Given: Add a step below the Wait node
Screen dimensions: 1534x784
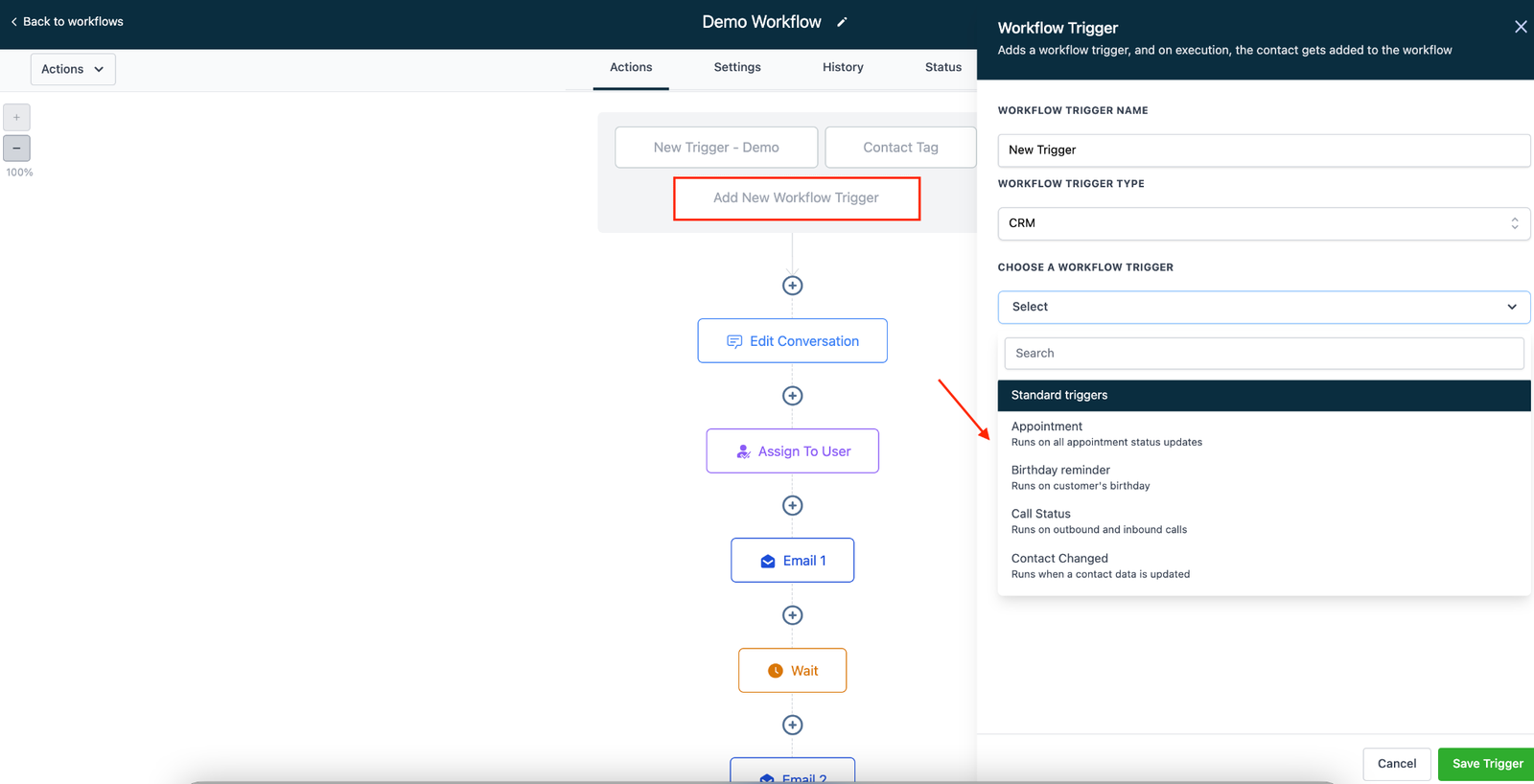Looking at the screenshot, I should coord(792,725).
